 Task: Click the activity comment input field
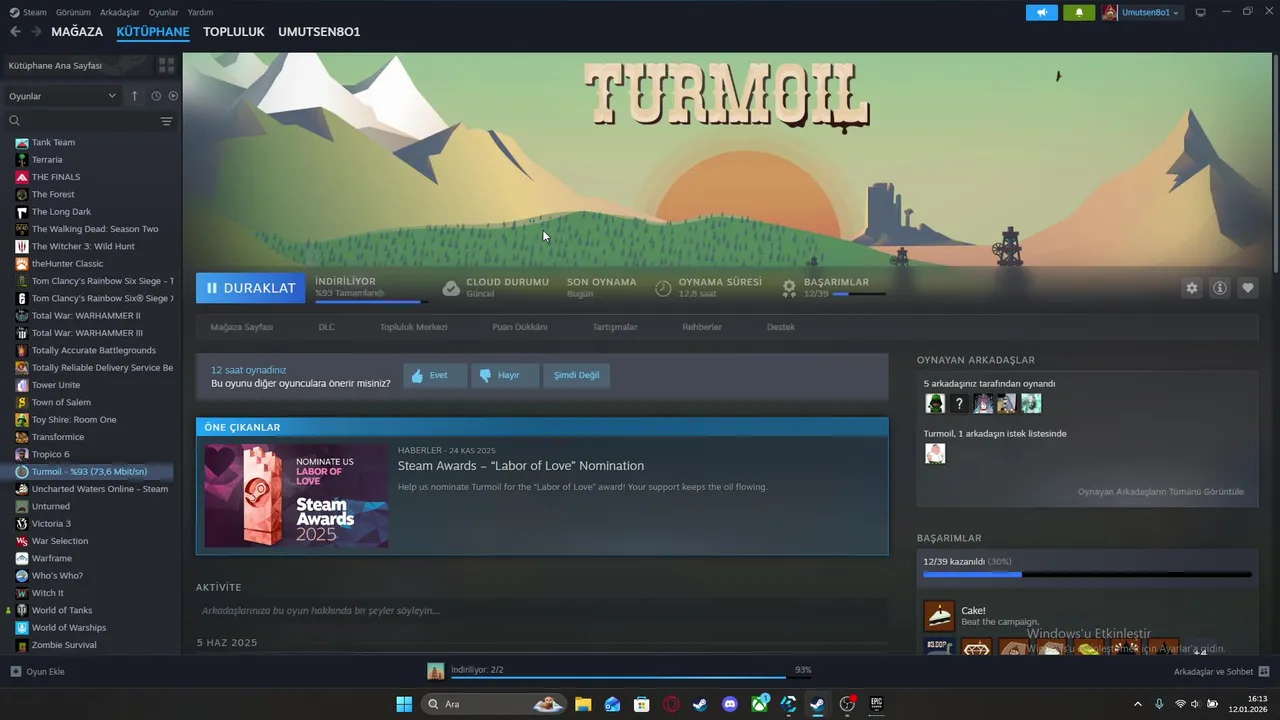(x=542, y=611)
